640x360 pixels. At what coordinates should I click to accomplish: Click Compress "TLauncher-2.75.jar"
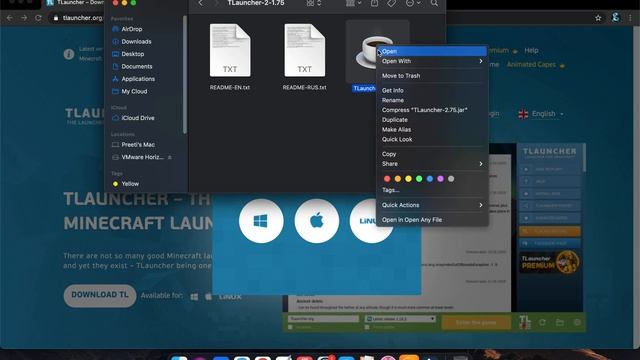432,110
